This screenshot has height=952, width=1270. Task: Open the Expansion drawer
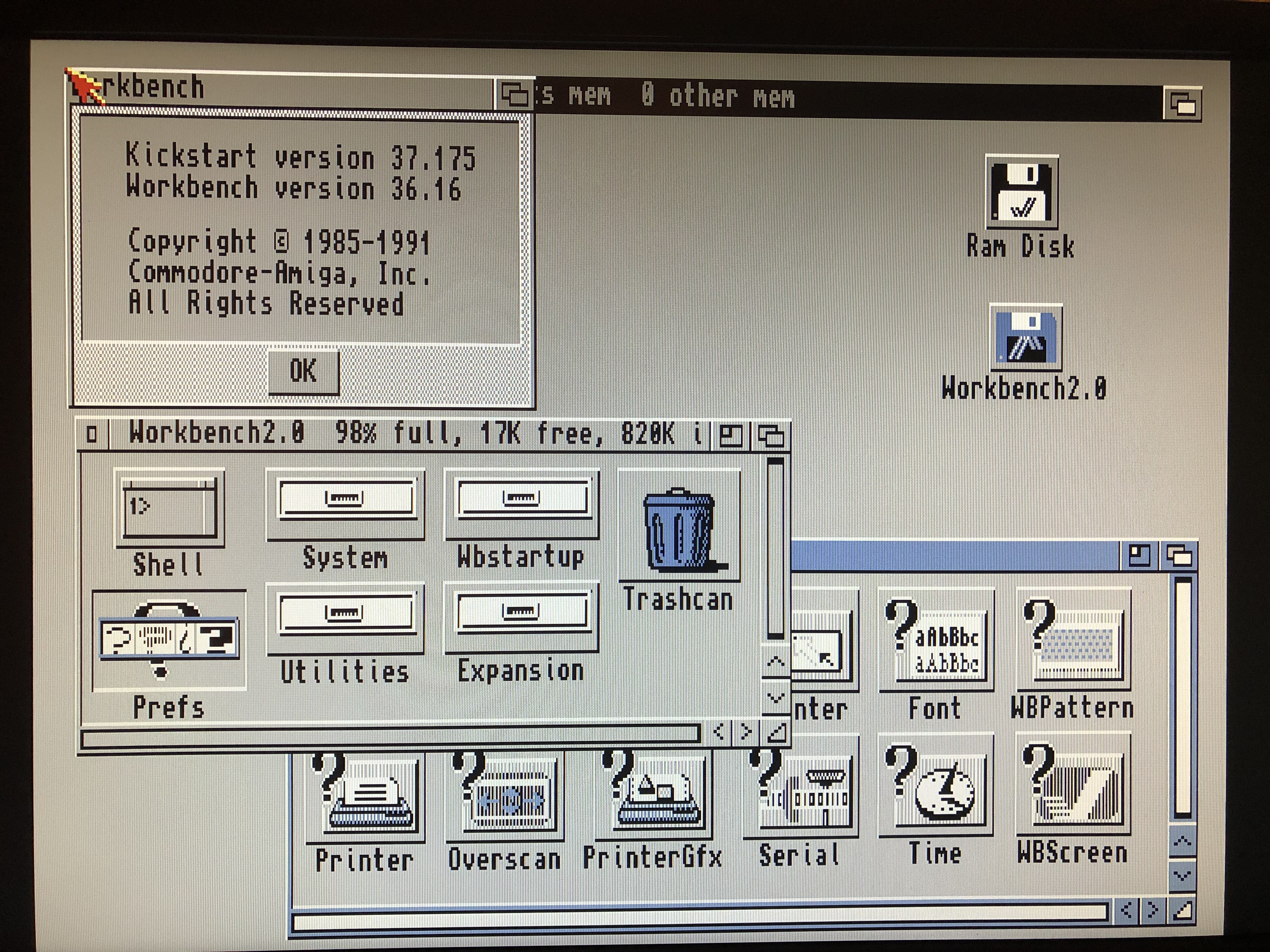(x=522, y=617)
